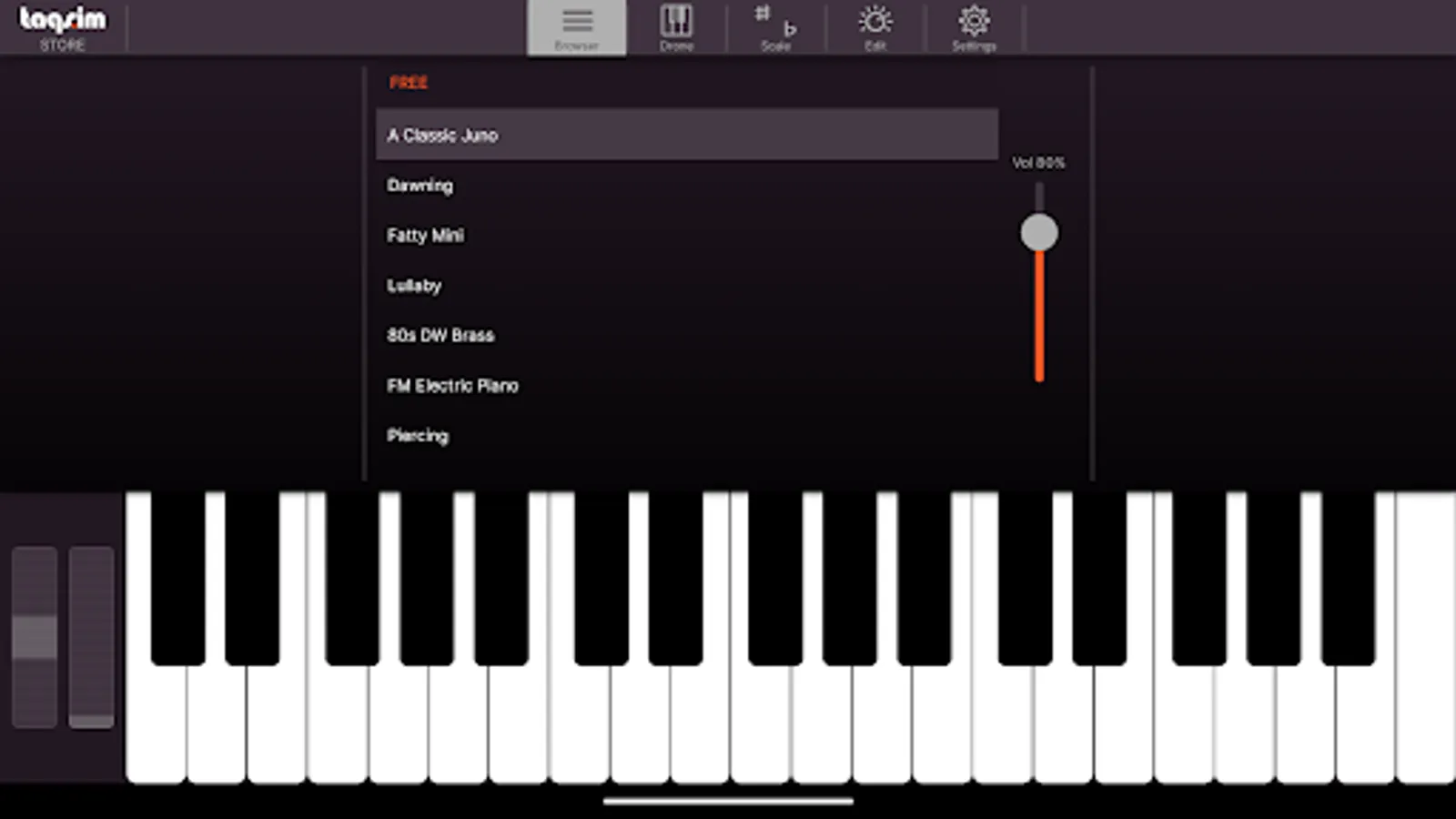Play the leftmost black piano key

click(177, 578)
